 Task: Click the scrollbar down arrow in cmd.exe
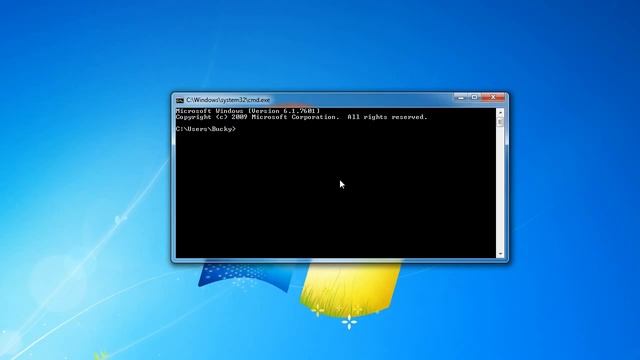(x=500, y=254)
